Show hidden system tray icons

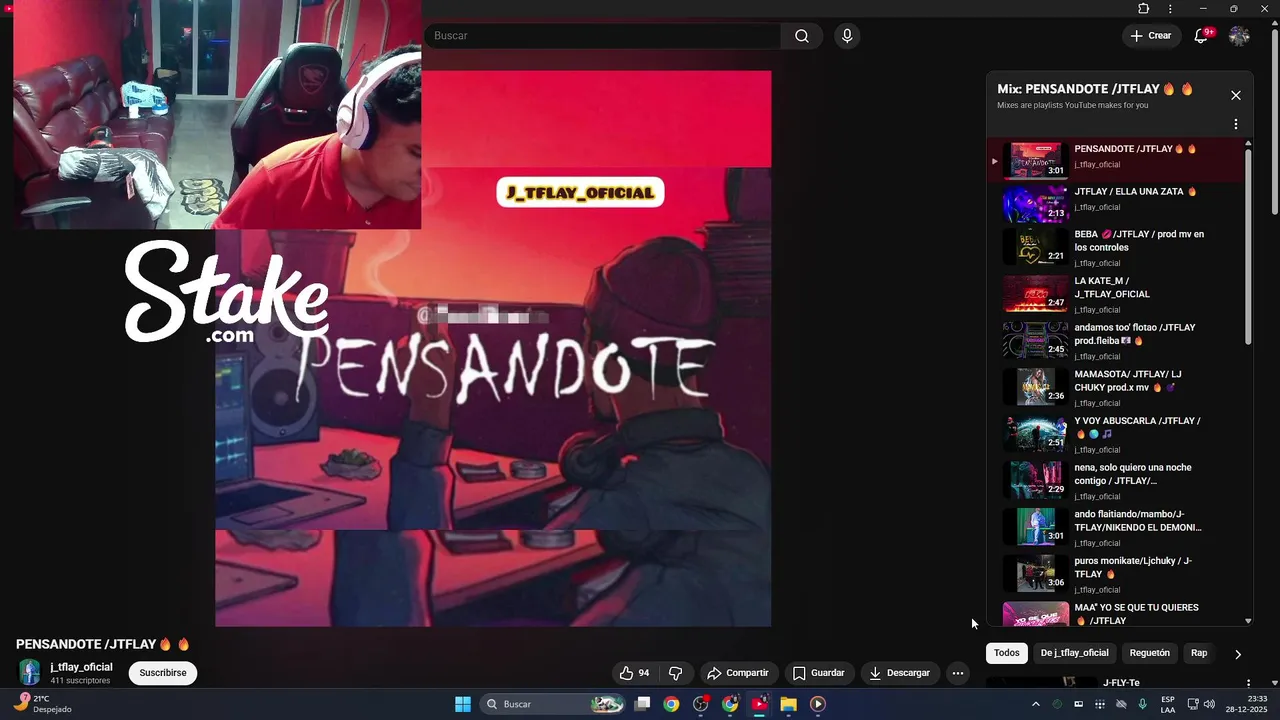click(x=1035, y=704)
